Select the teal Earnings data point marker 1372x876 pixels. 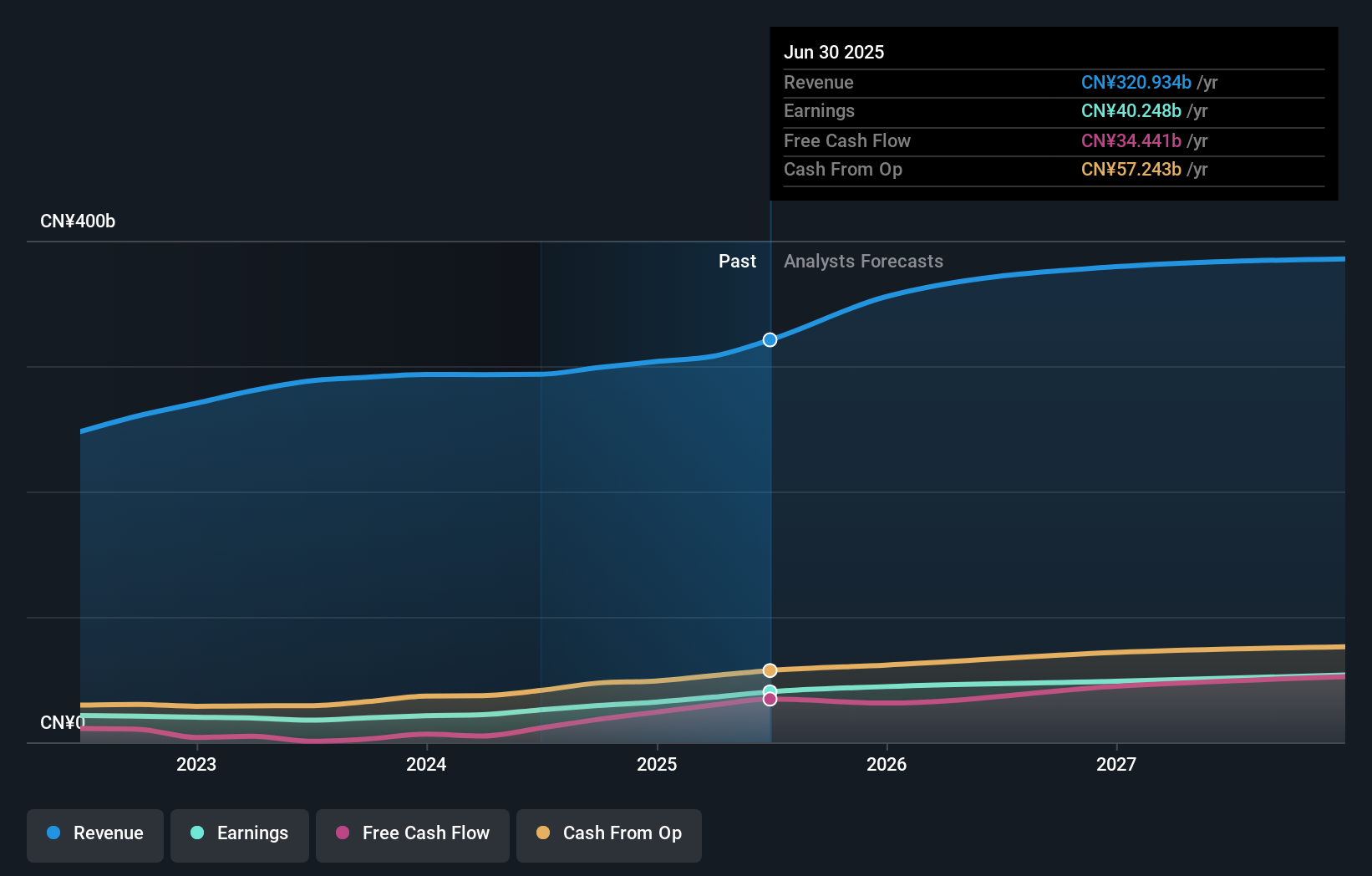tap(770, 689)
